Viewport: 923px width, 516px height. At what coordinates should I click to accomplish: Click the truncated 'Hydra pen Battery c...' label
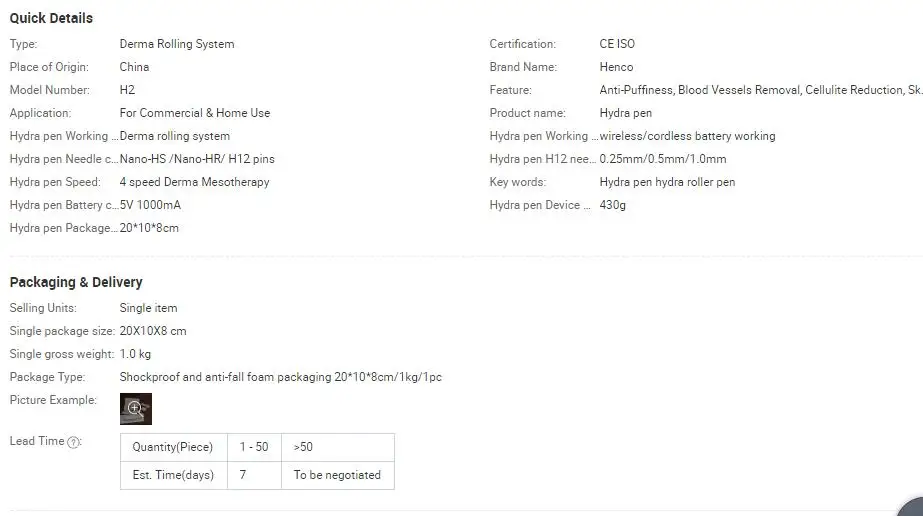pyautogui.click(x=64, y=205)
